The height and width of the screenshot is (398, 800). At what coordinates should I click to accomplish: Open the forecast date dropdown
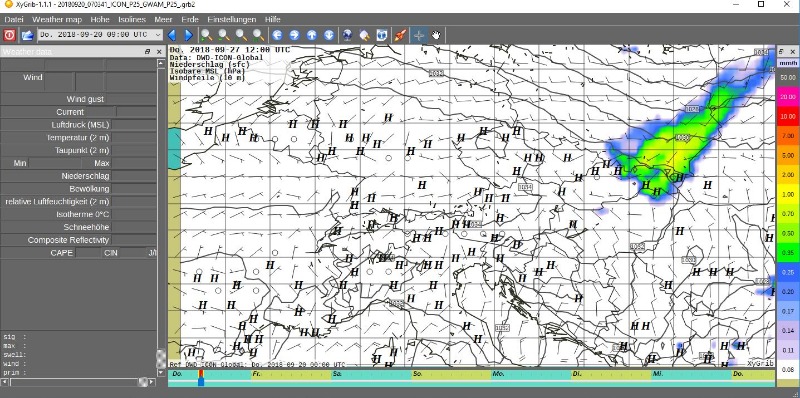(x=158, y=35)
